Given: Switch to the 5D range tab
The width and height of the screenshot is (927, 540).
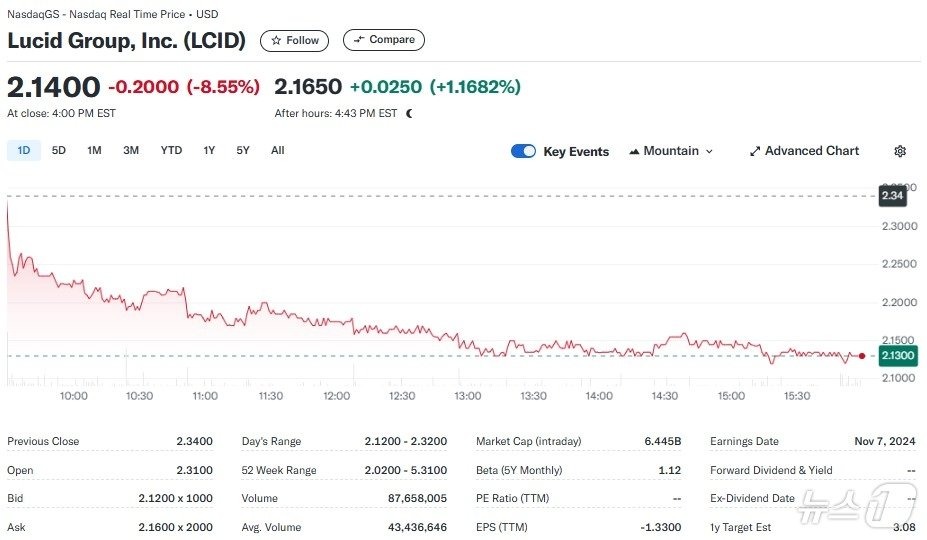Looking at the screenshot, I should point(59,150).
